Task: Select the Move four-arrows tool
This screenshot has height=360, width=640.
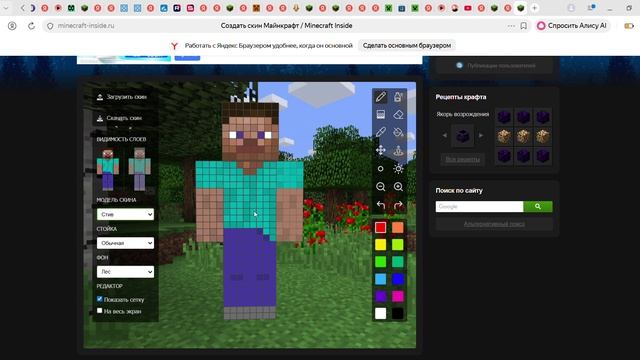Action: (x=380, y=150)
